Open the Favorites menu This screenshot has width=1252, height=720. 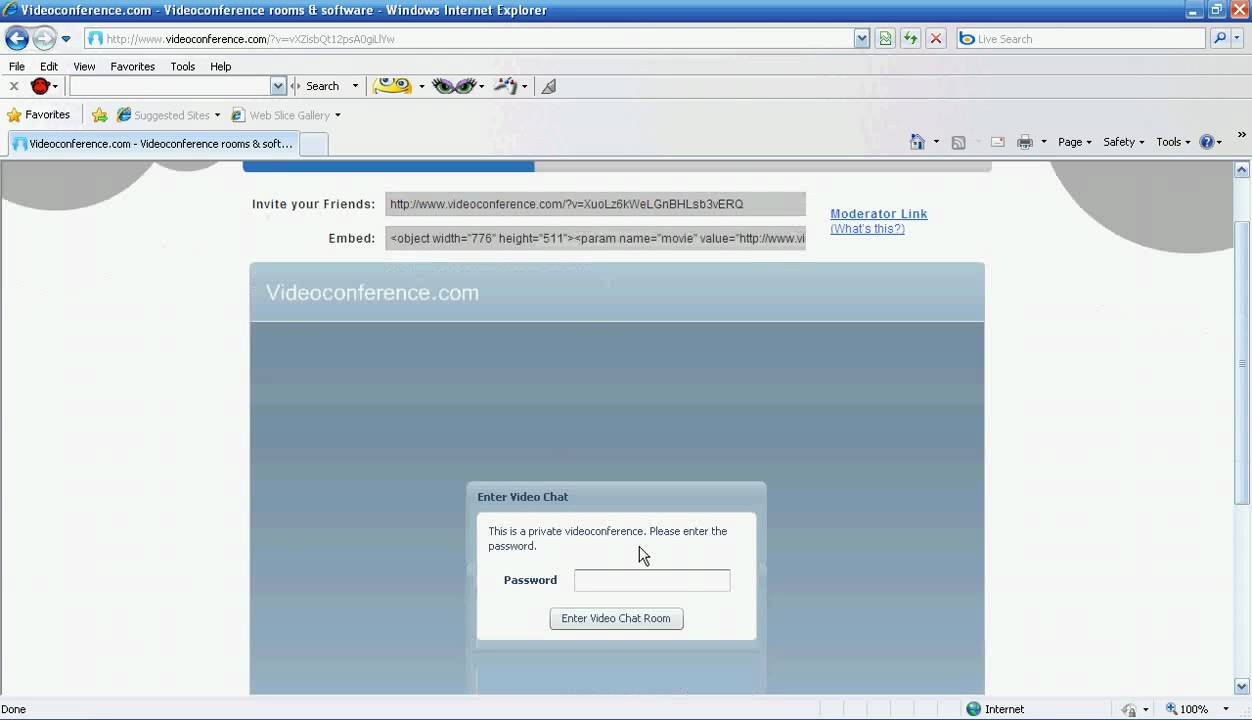click(x=132, y=66)
